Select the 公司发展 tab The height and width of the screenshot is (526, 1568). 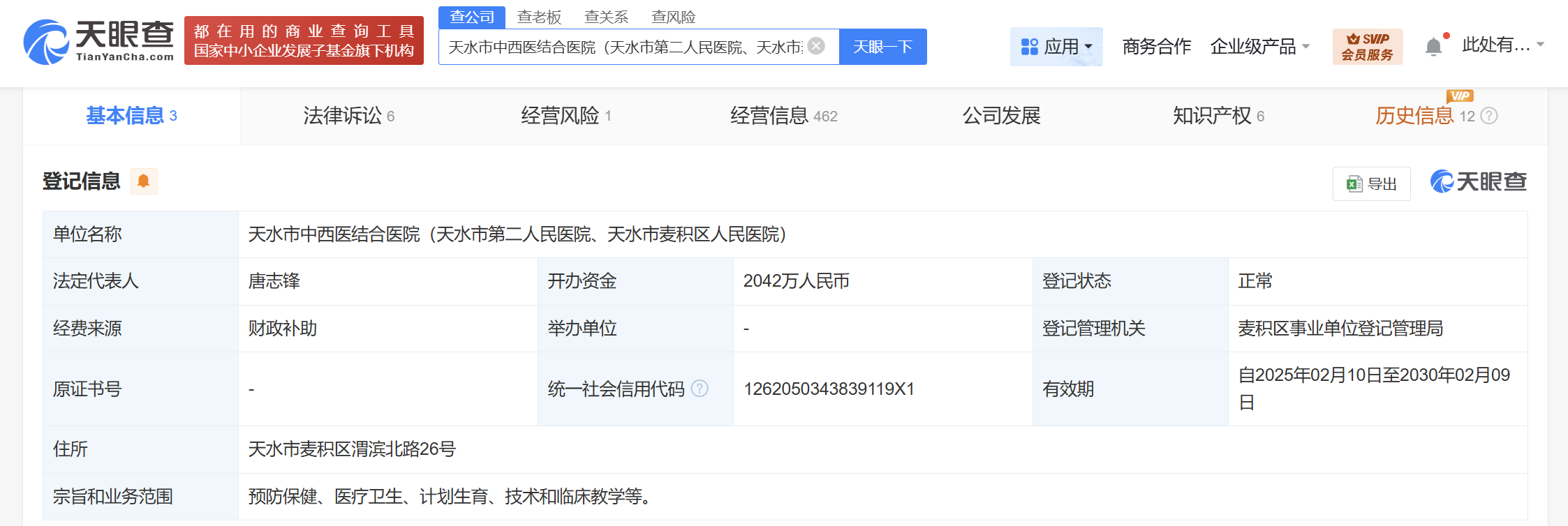click(1001, 116)
